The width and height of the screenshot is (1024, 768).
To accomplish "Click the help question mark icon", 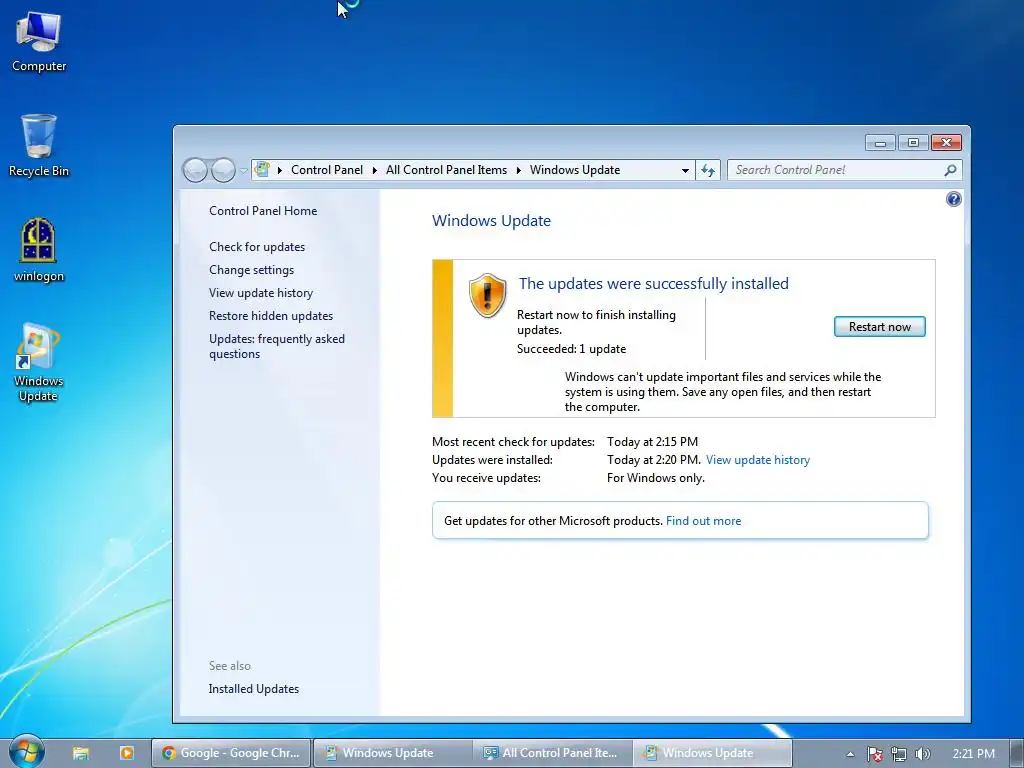I will point(953,199).
